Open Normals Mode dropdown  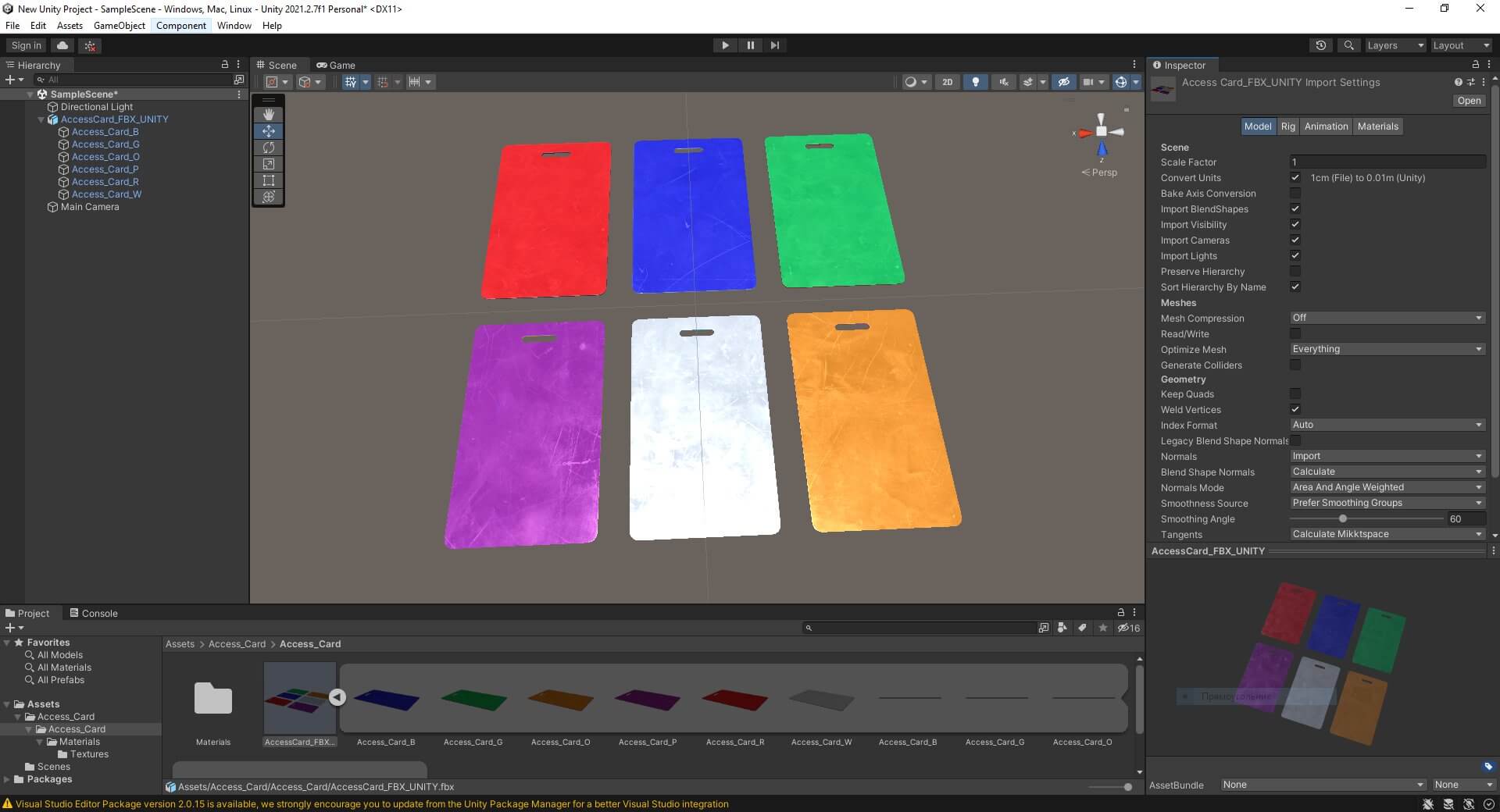click(1387, 487)
